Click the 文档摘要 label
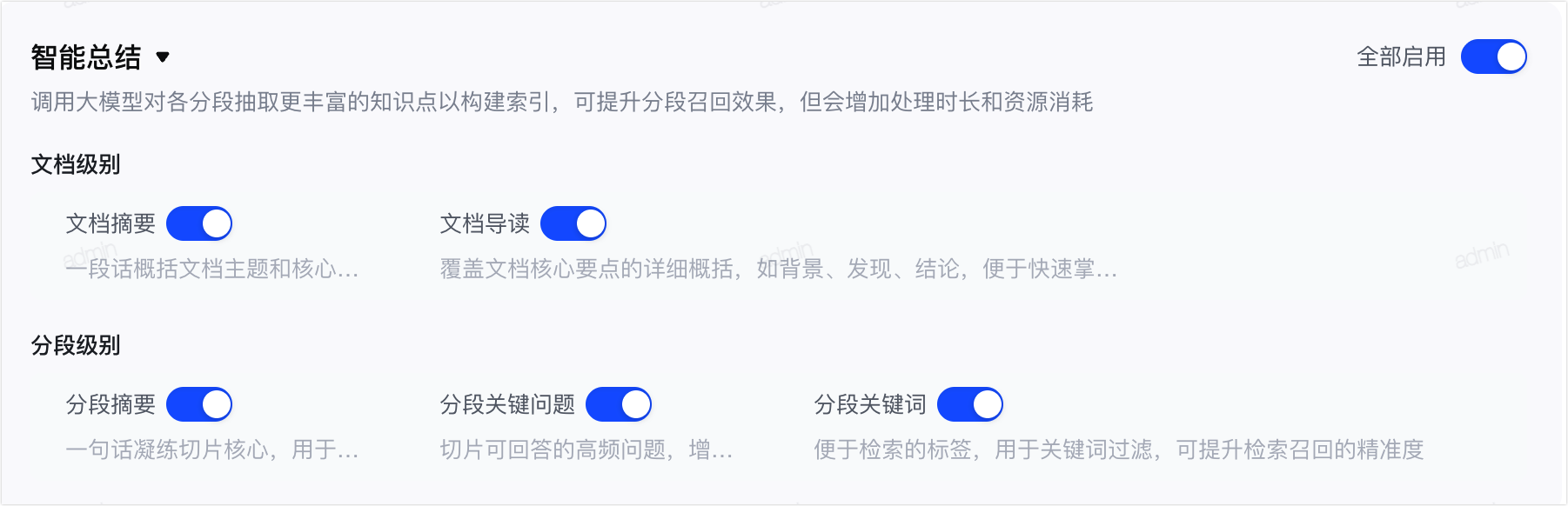Screen dimensions: 1568x506 click(x=111, y=223)
